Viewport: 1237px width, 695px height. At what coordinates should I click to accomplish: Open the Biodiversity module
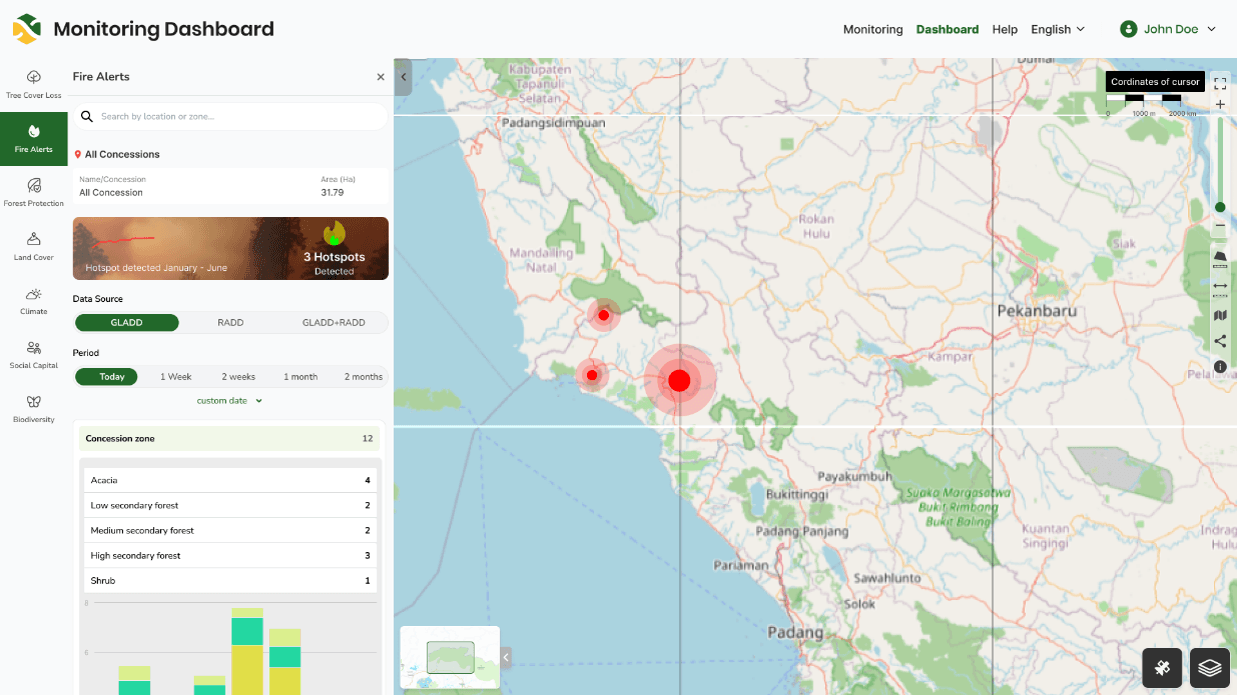coord(33,408)
